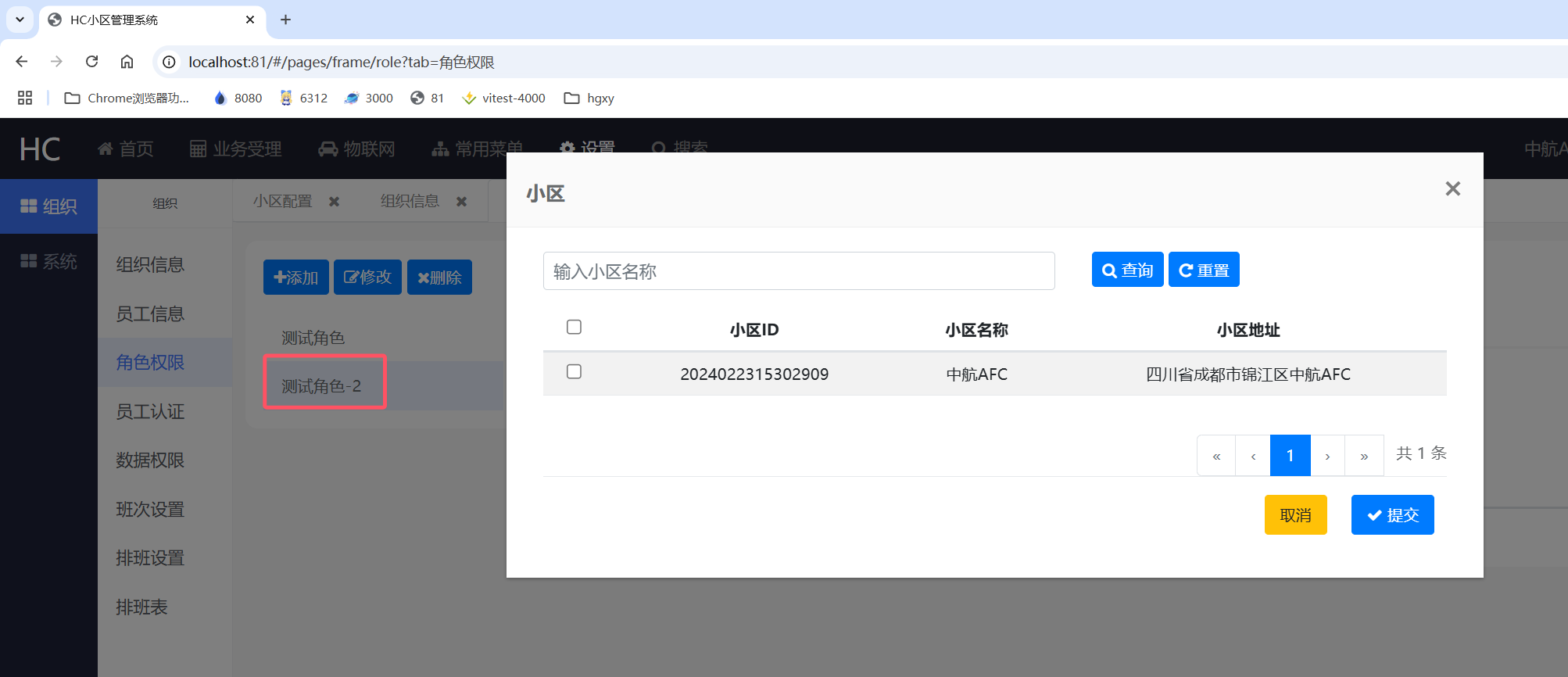View site information icon in the address bar
Image resolution: width=1568 pixels, height=677 pixels.
coord(169,62)
